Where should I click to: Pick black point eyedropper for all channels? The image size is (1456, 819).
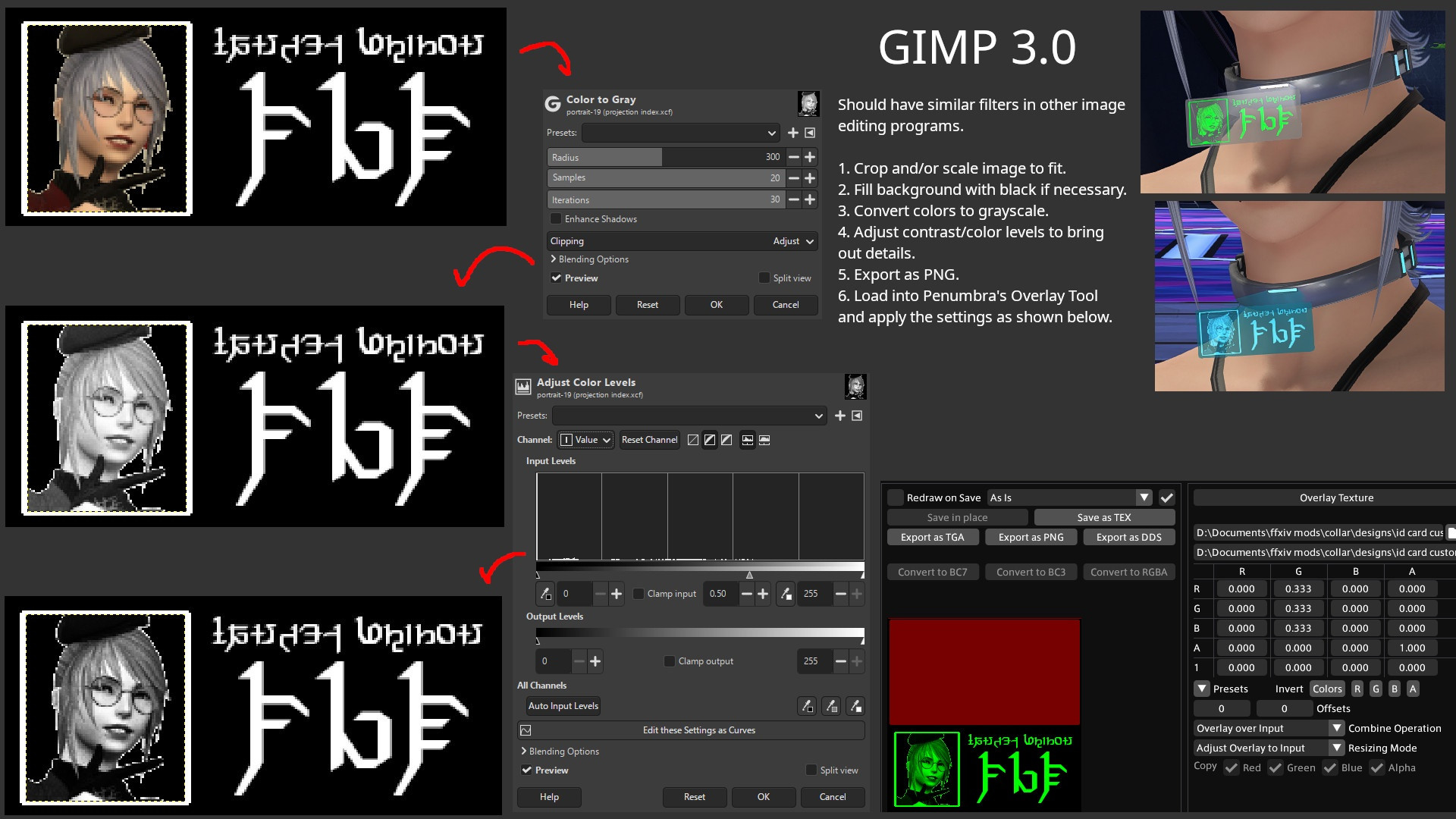808,706
